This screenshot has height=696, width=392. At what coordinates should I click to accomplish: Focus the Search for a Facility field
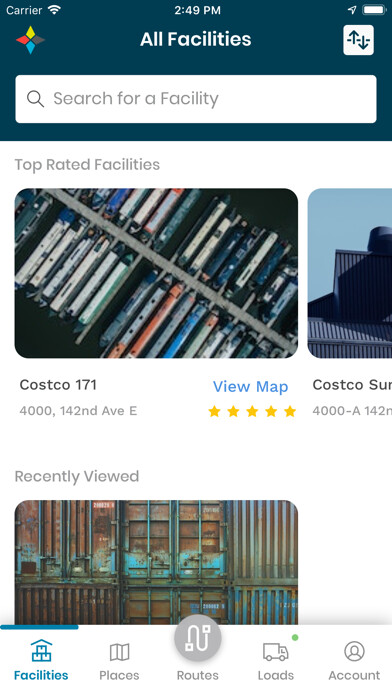click(x=196, y=99)
